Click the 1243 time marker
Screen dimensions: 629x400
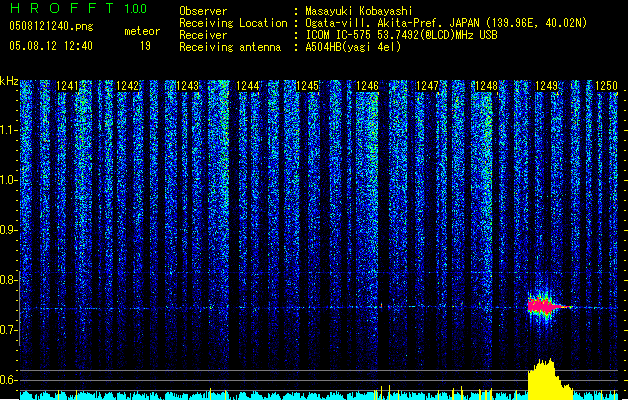point(187,86)
